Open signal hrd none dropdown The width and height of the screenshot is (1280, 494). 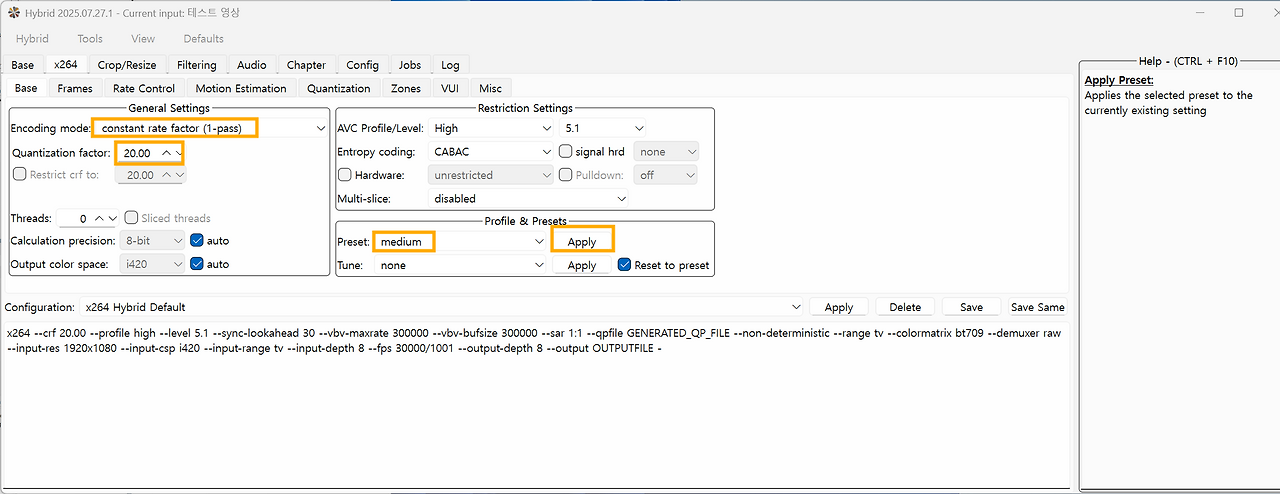pos(666,151)
